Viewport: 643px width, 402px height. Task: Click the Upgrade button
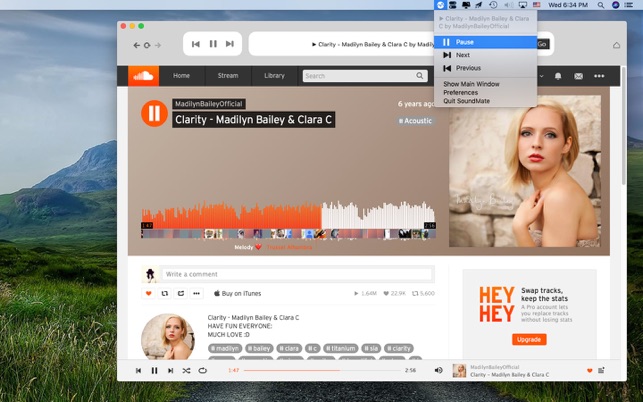[529, 340]
